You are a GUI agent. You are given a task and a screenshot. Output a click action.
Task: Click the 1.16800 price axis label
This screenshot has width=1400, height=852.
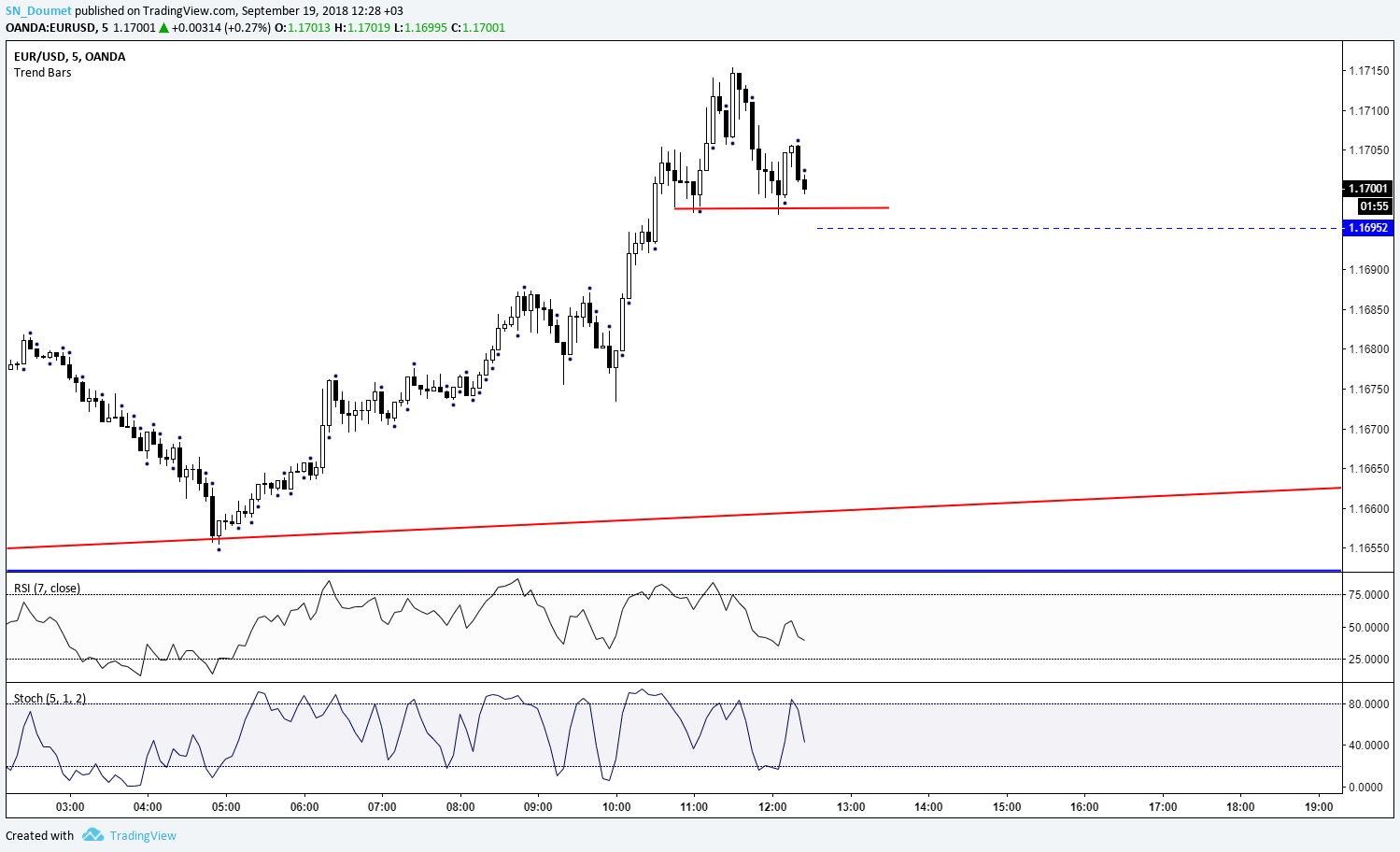1368,349
